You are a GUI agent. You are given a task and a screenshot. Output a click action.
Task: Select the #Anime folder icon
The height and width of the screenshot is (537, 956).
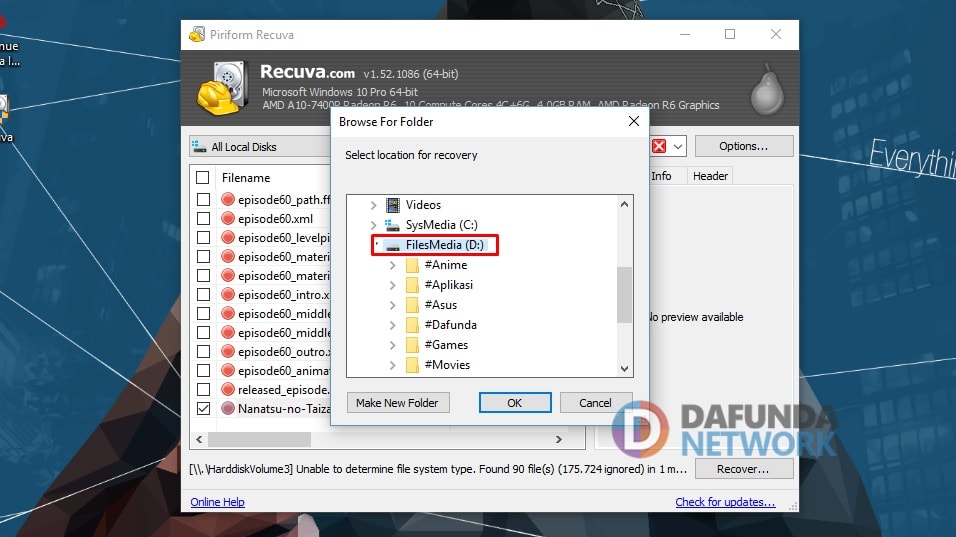(x=412, y=265)
